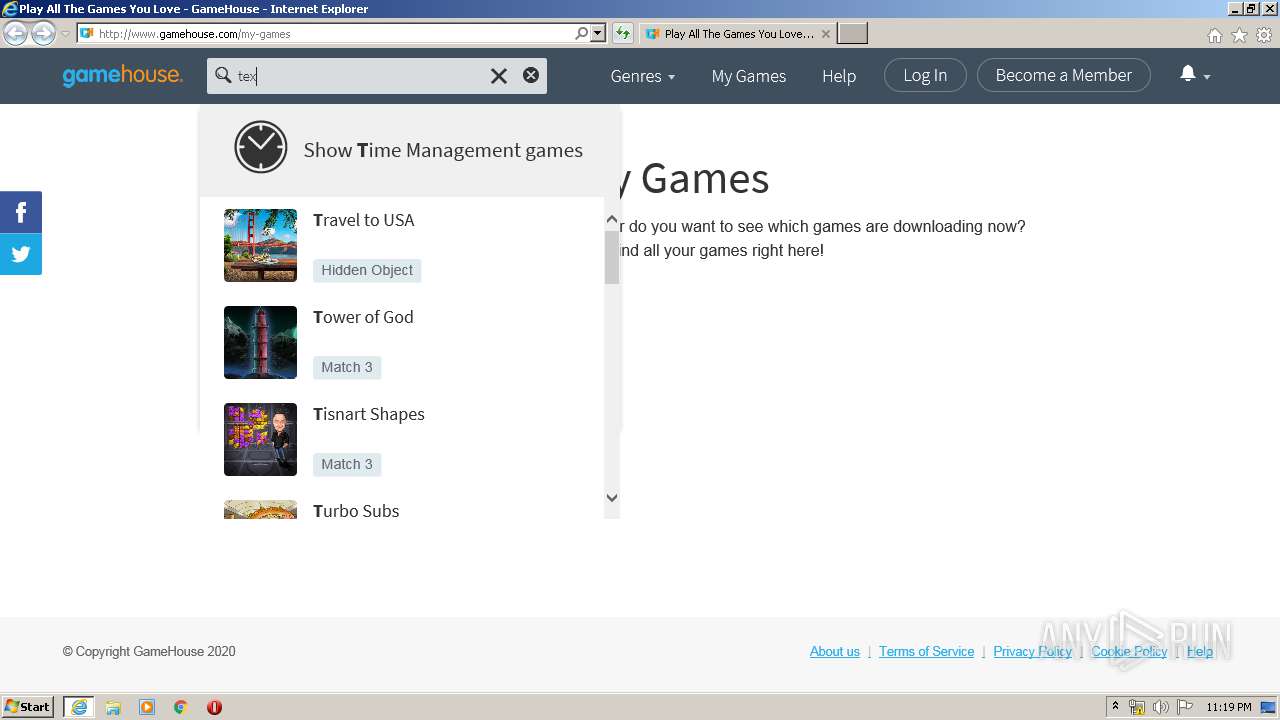Show hidden tray icons arrow

click(x=1115, y=707)
